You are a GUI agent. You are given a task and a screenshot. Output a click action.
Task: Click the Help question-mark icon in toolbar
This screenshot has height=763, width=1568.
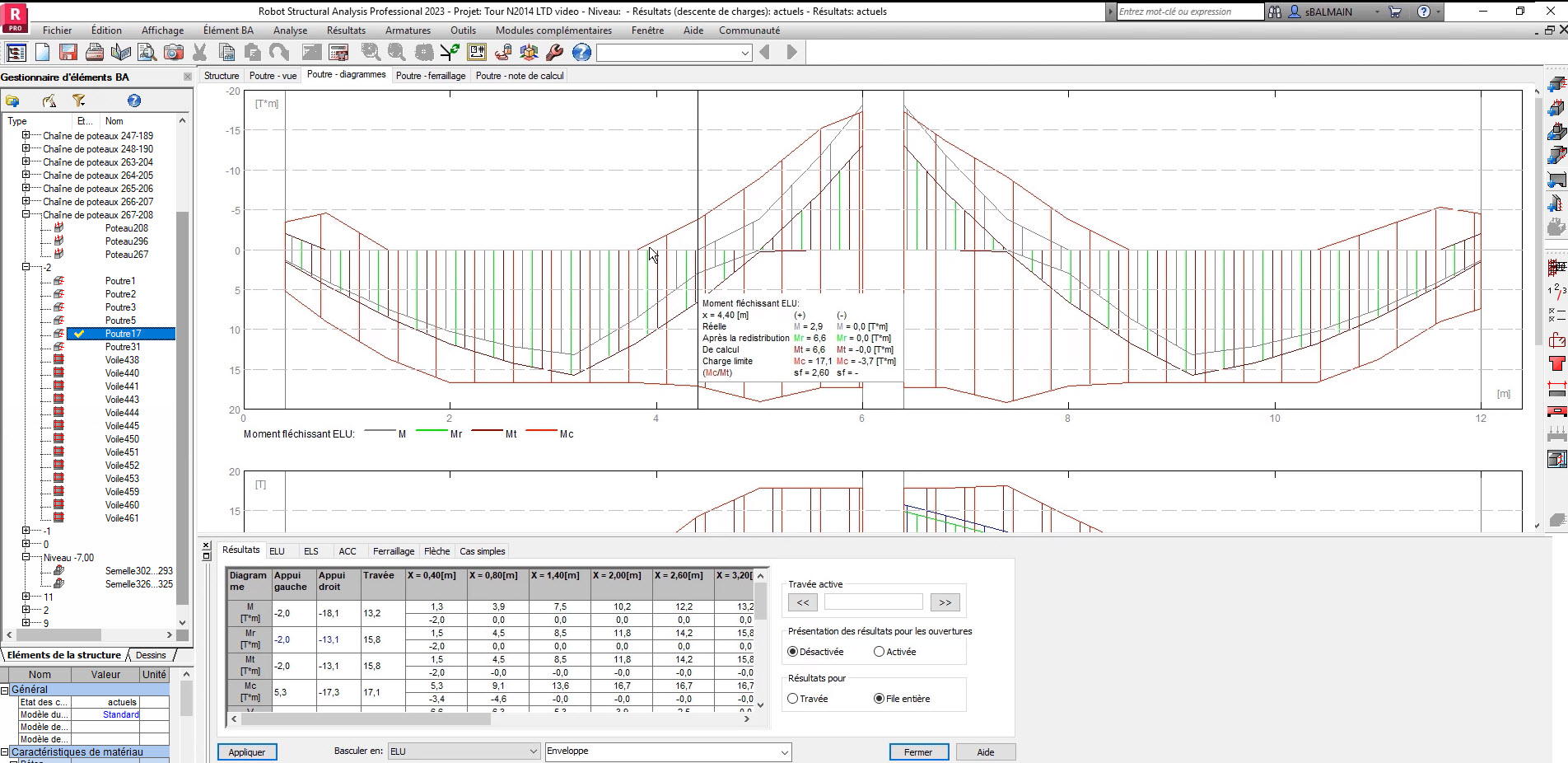pyautogui.click(x=581, y=52)
